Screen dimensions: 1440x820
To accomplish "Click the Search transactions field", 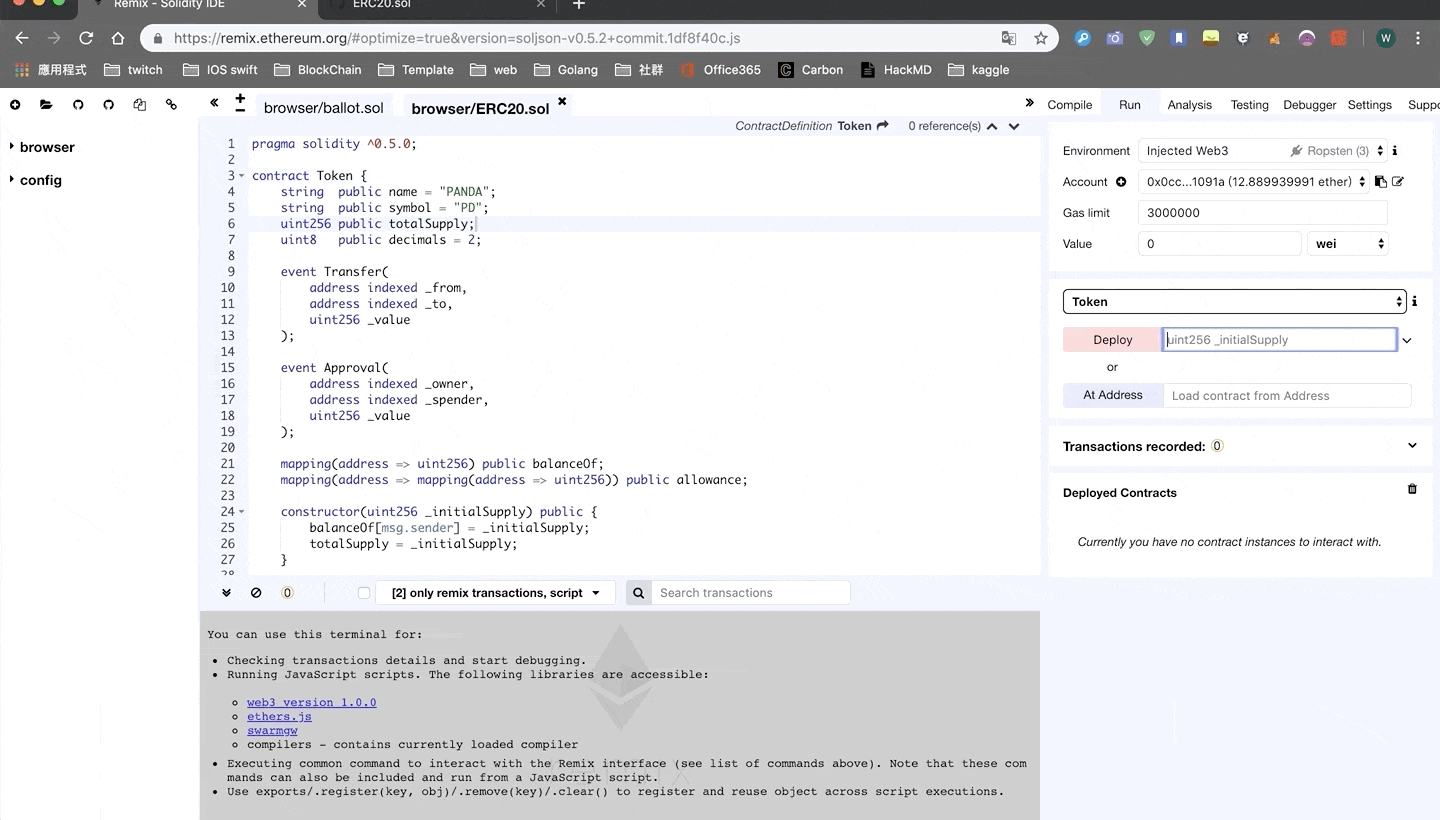I will 750,593.
